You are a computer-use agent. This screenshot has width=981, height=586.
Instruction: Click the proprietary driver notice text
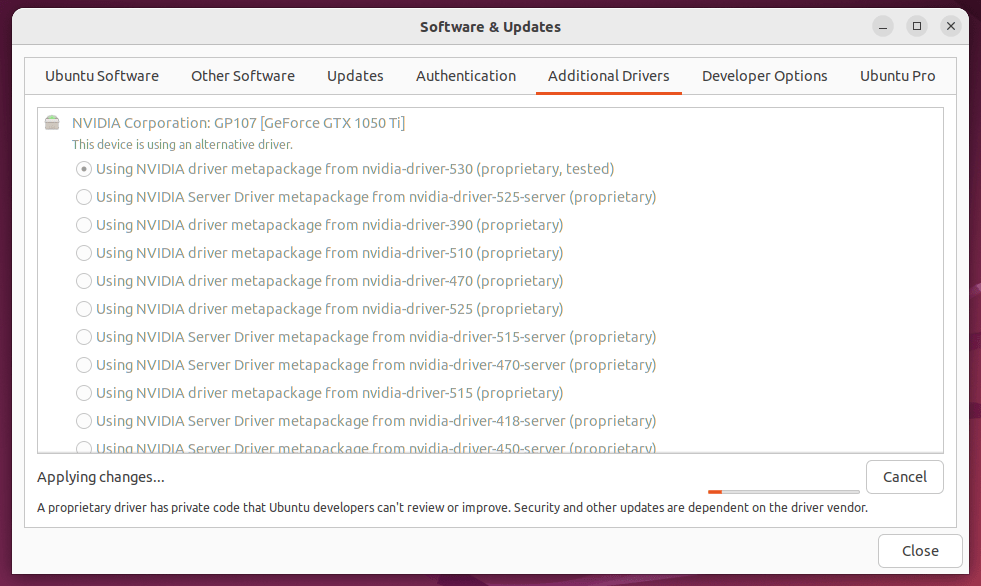452,508
